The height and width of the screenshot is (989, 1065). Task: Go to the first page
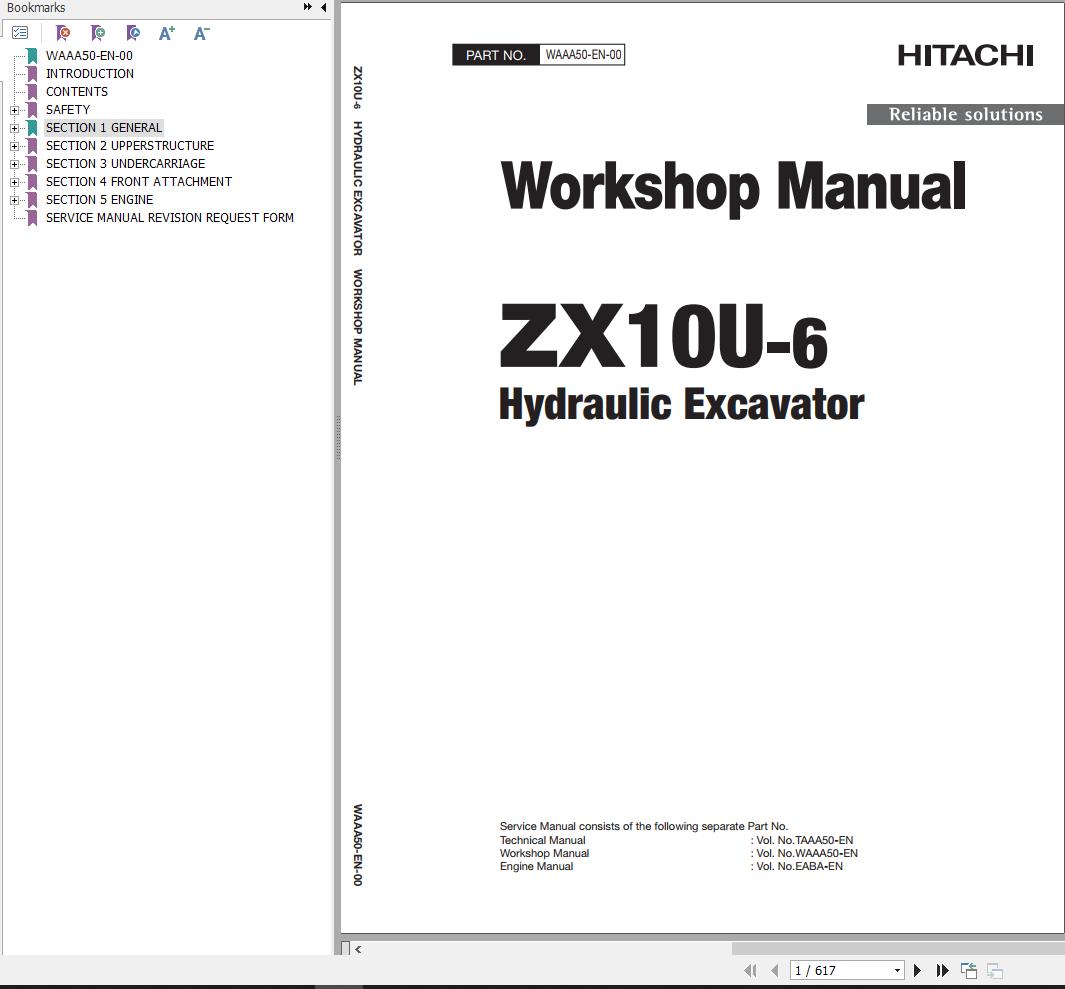(x=750, y=971)
